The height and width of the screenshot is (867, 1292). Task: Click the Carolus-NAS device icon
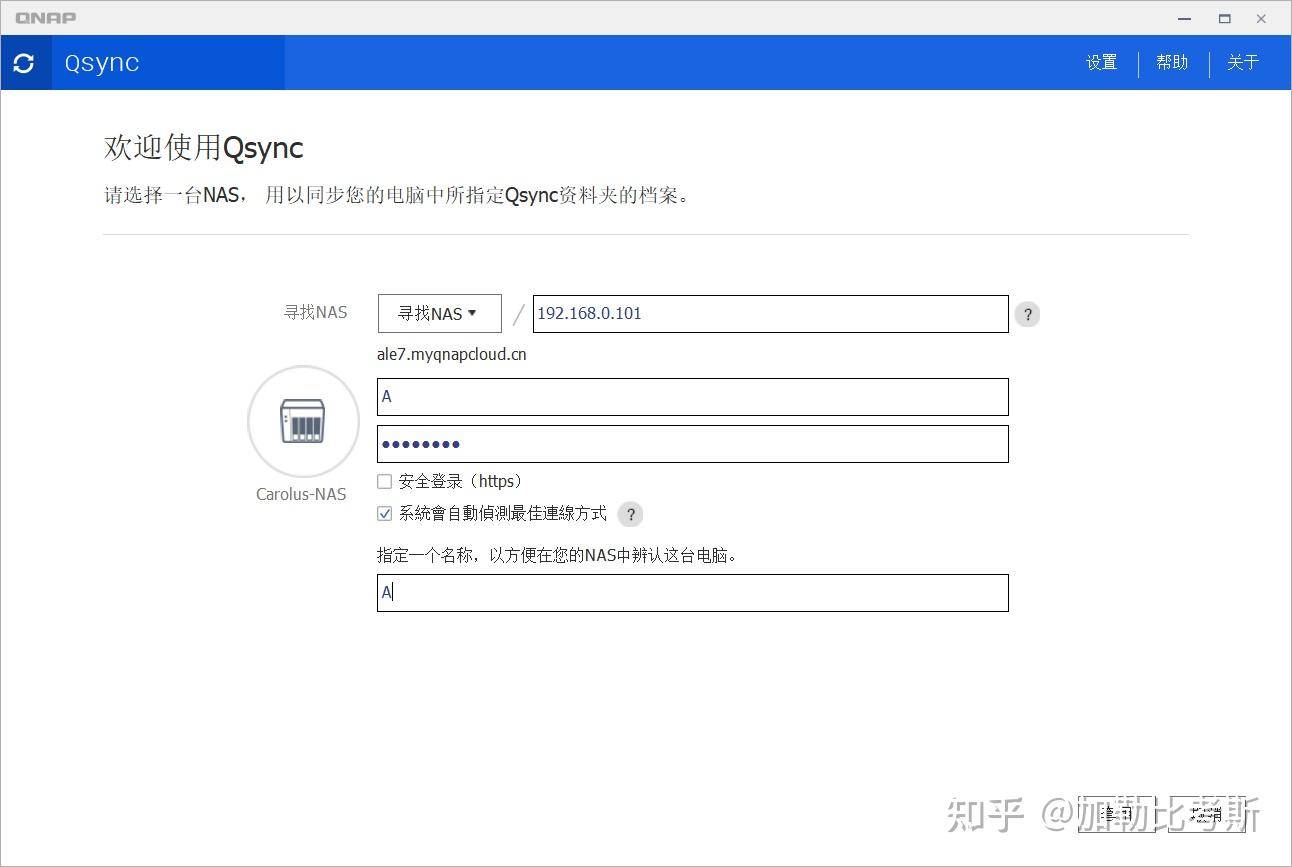pyautogui.click(x=303, y=421)
